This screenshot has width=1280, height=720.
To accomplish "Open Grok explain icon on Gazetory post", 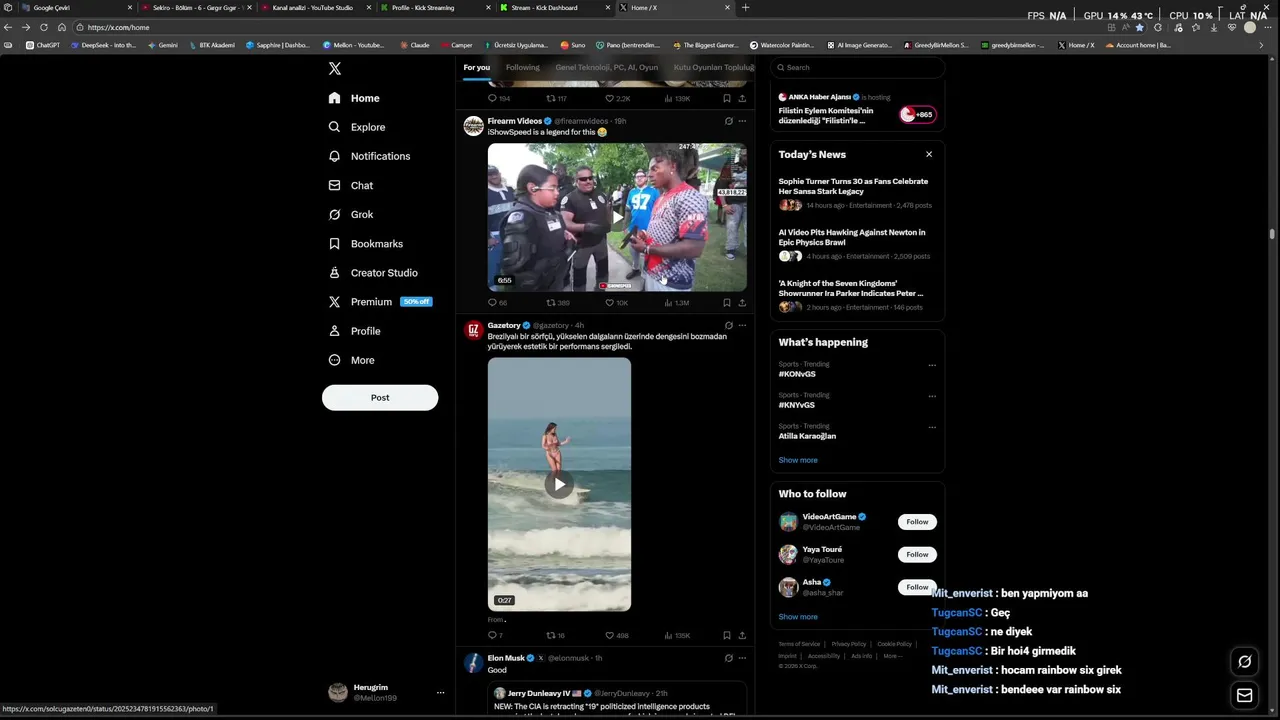I will (x=728, y=325).
